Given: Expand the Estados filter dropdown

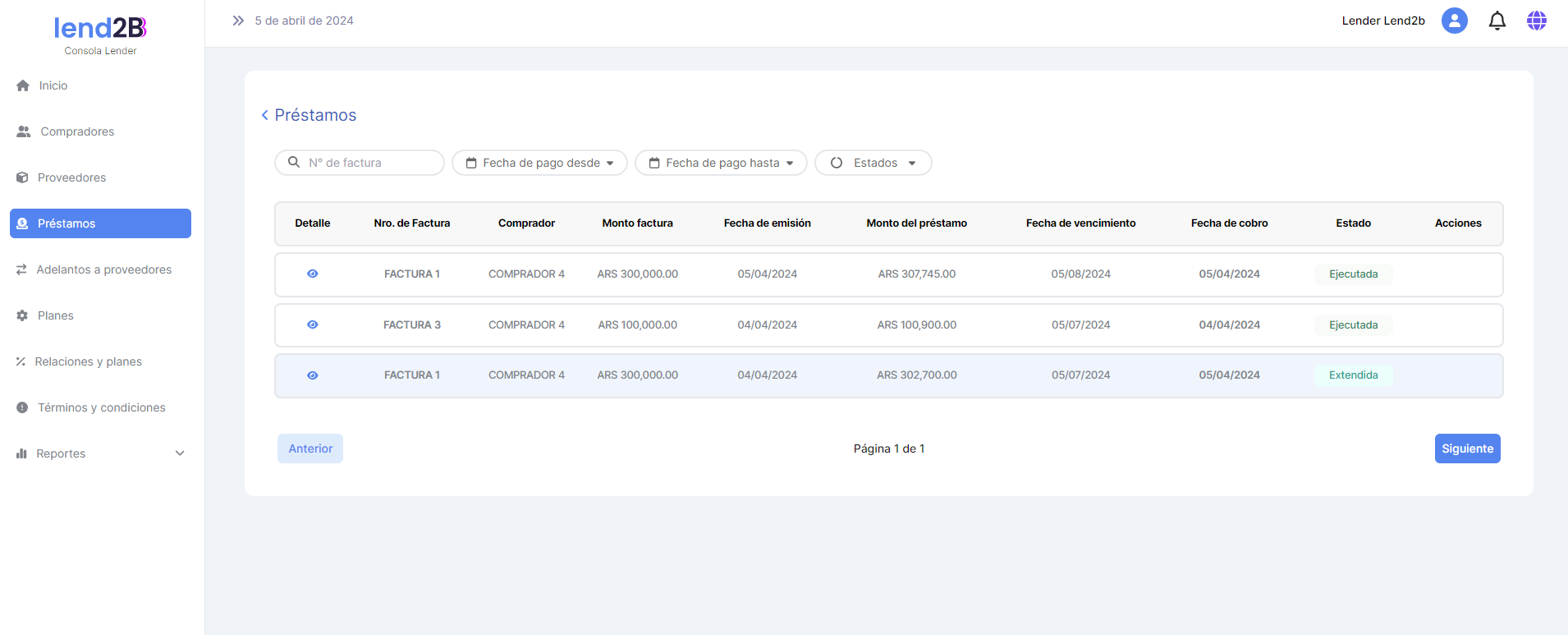Looking at the screenshot, I should [873, 163].
